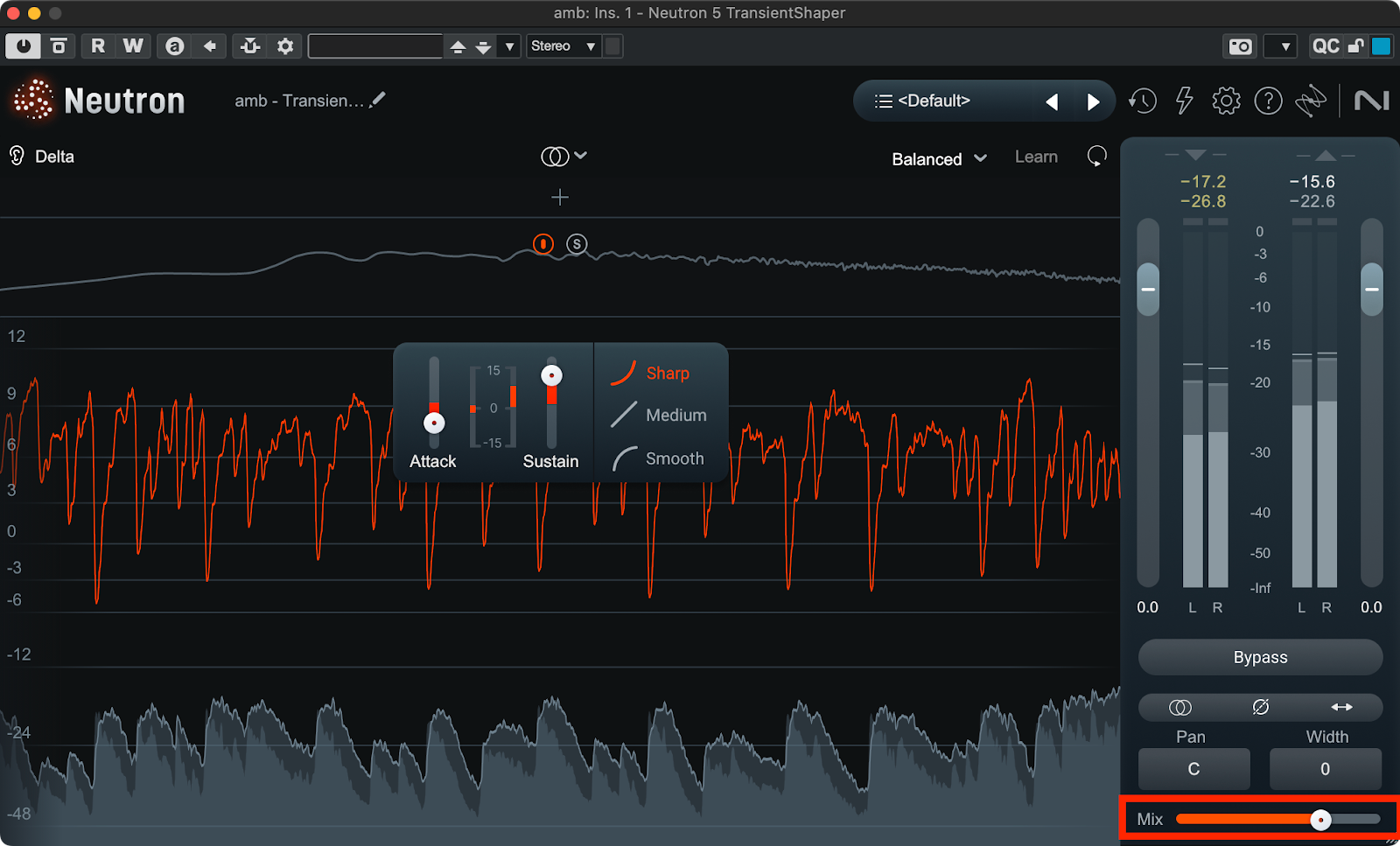Toggle Delta listening mode
This screenshot has height=846, width=1400.
click(x=42, y=157)
